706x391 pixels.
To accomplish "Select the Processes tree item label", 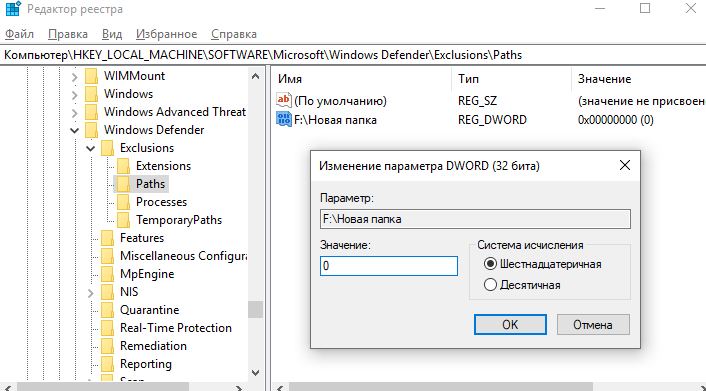I will [x=161, y=202].
